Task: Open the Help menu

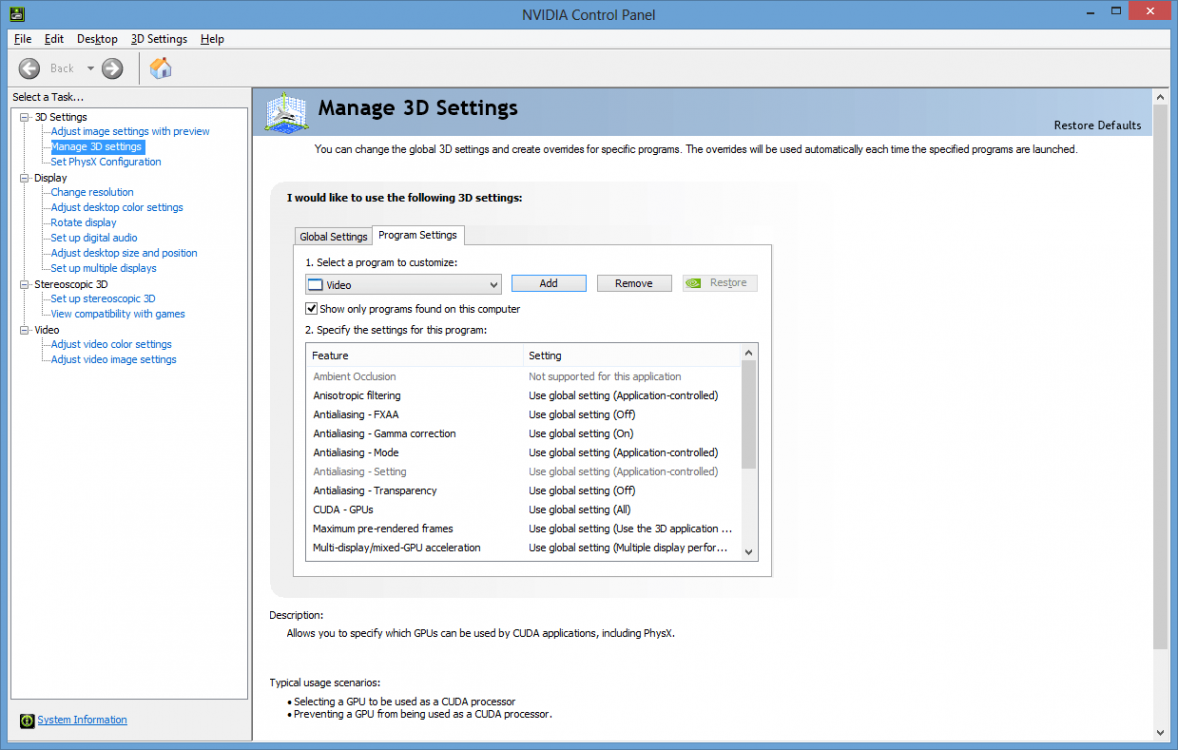Action: pos(212,39)
